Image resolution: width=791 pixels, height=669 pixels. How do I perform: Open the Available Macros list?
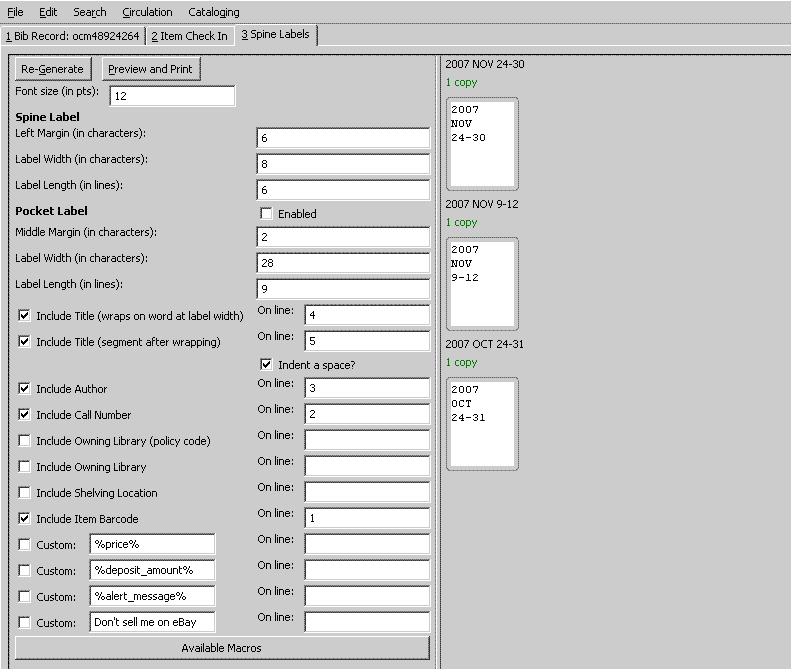[x=222, y=648]
